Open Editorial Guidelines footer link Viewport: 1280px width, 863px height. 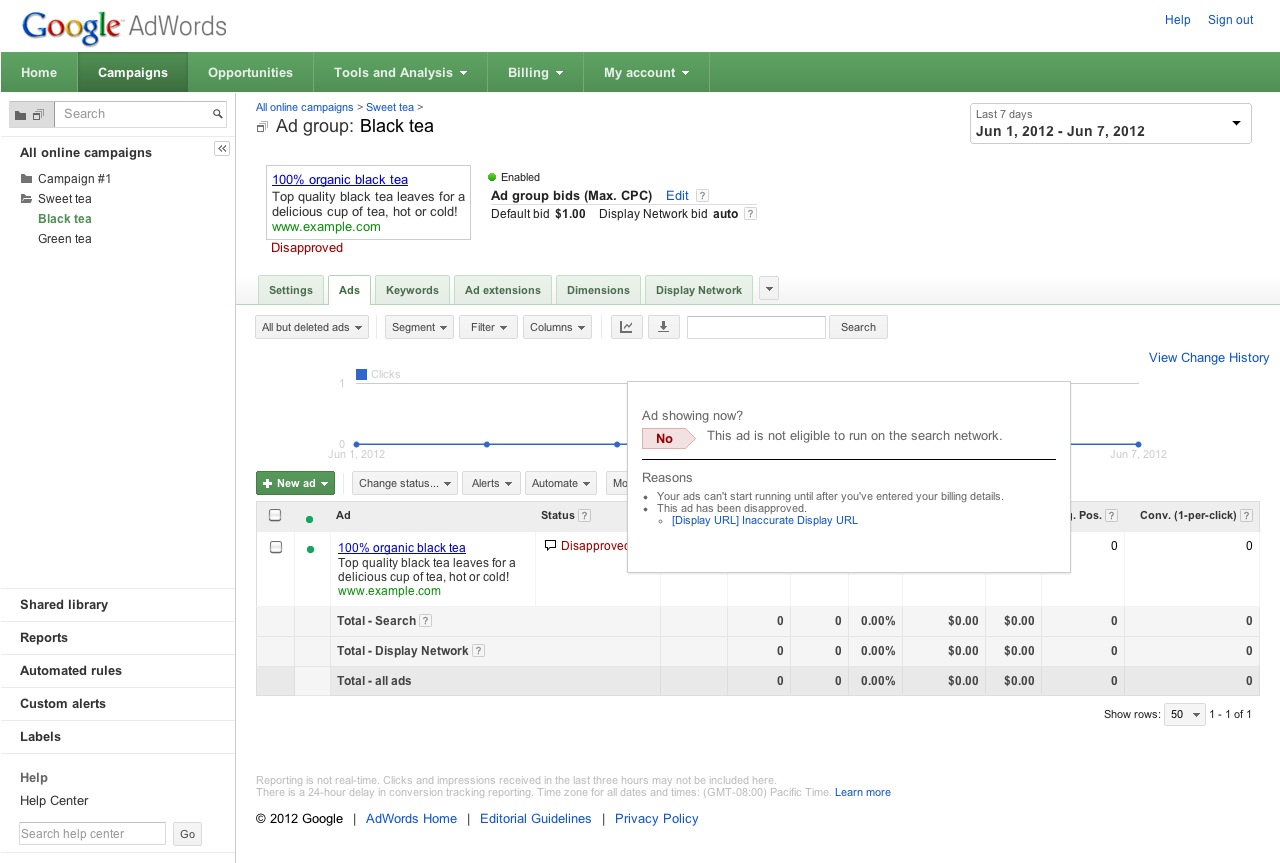536,818
